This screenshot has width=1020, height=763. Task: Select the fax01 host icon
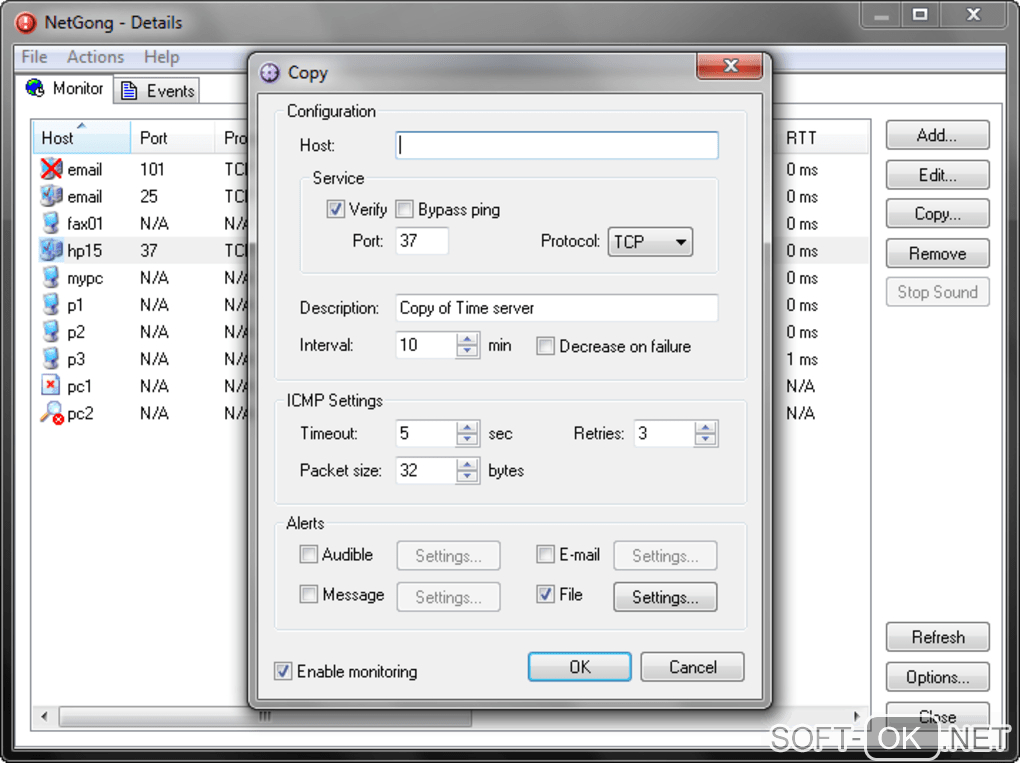[x=51, y=223]
